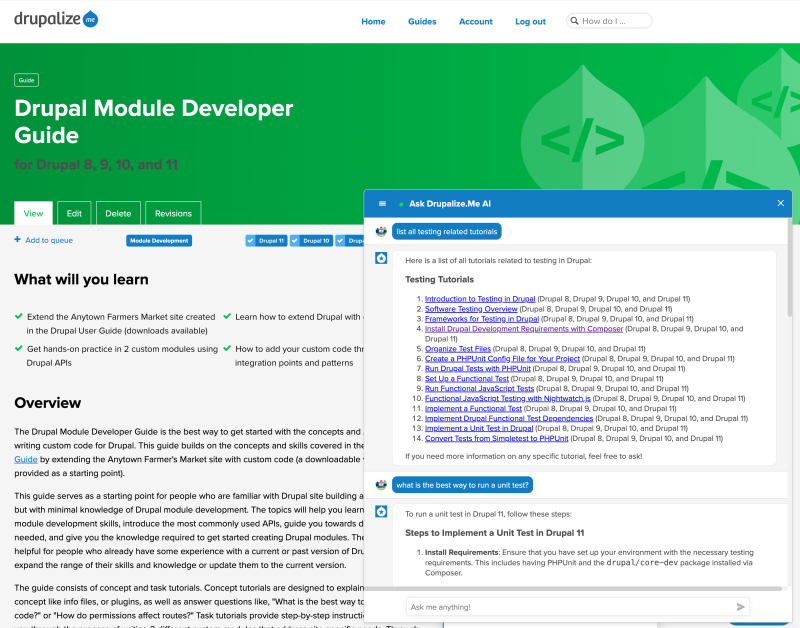Click the chat panel vertical scrollbar
The image size is (800, 628).
click(x=789, y=265)
